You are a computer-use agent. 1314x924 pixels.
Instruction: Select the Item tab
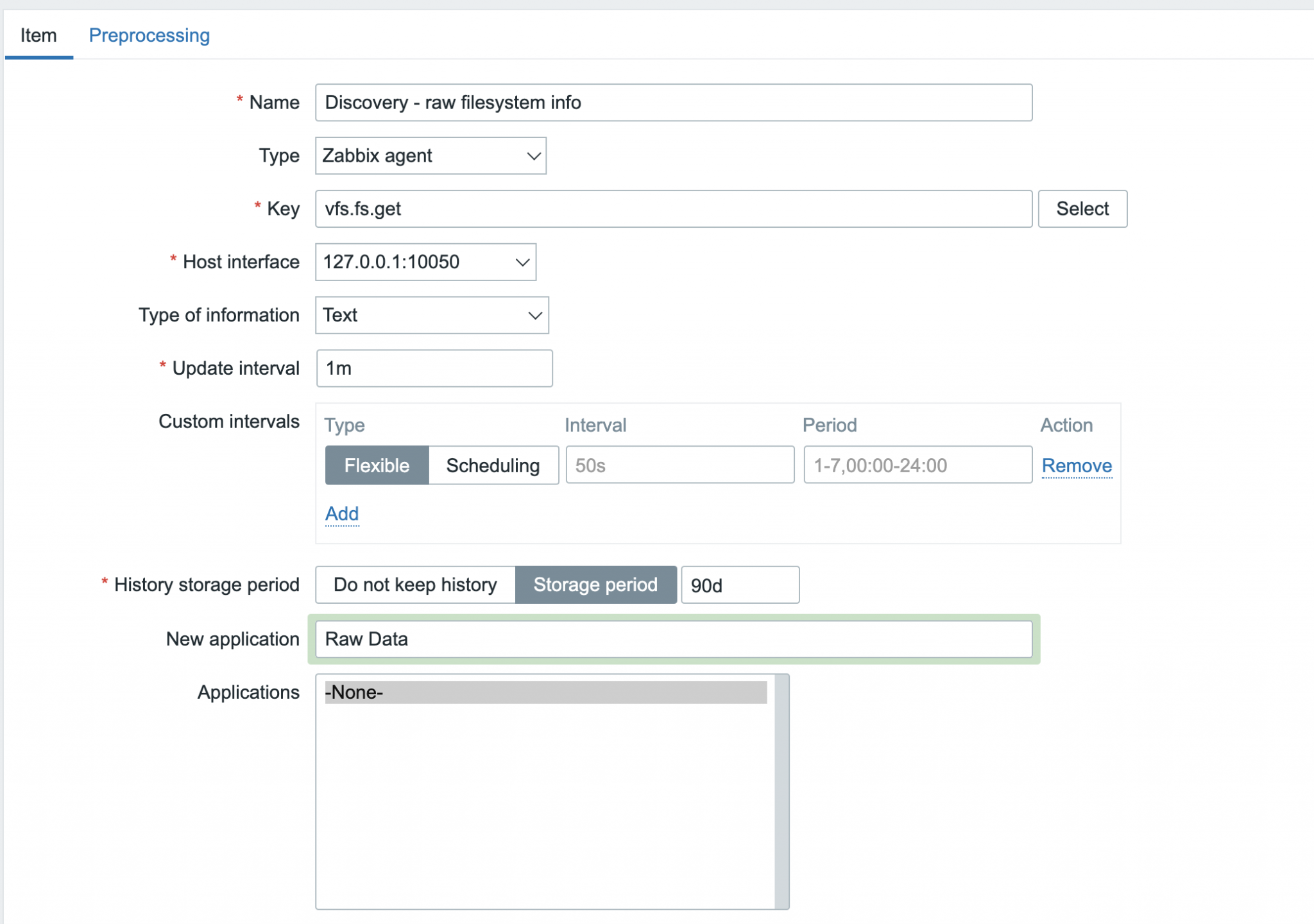point(38,35)
